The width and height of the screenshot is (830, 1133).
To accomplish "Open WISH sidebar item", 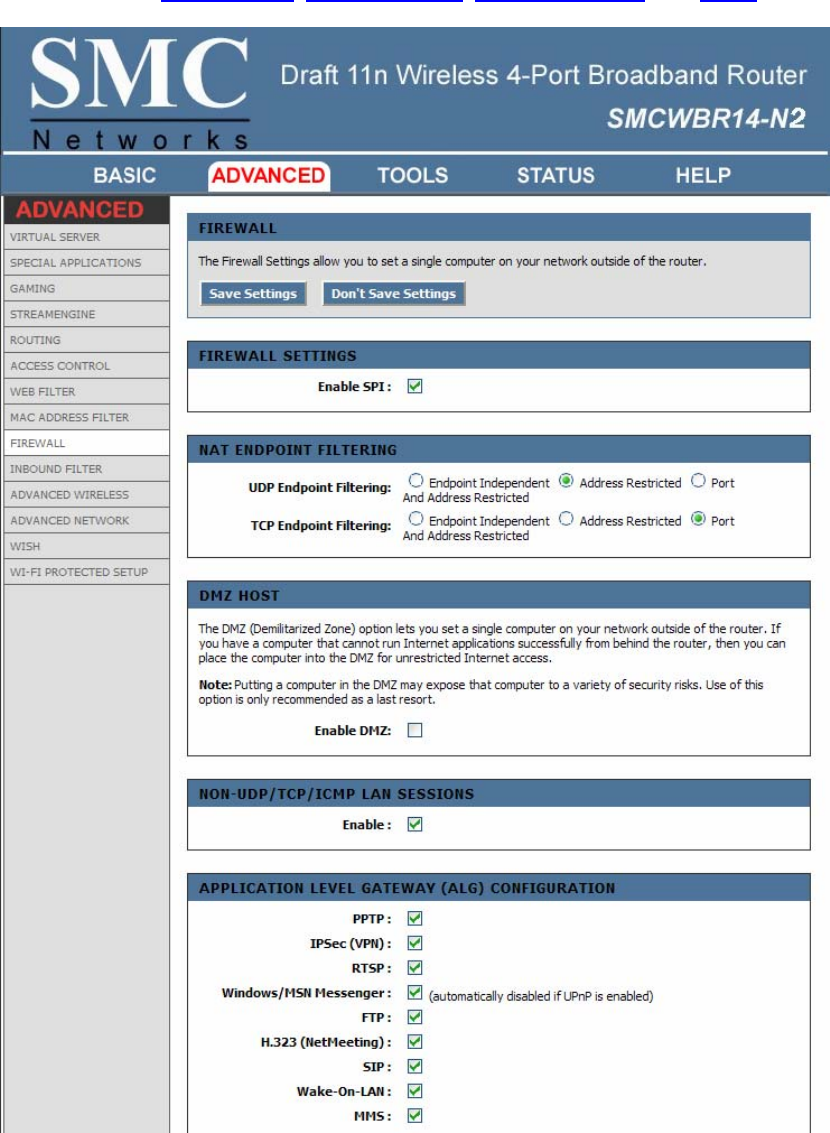I will 87,546.
